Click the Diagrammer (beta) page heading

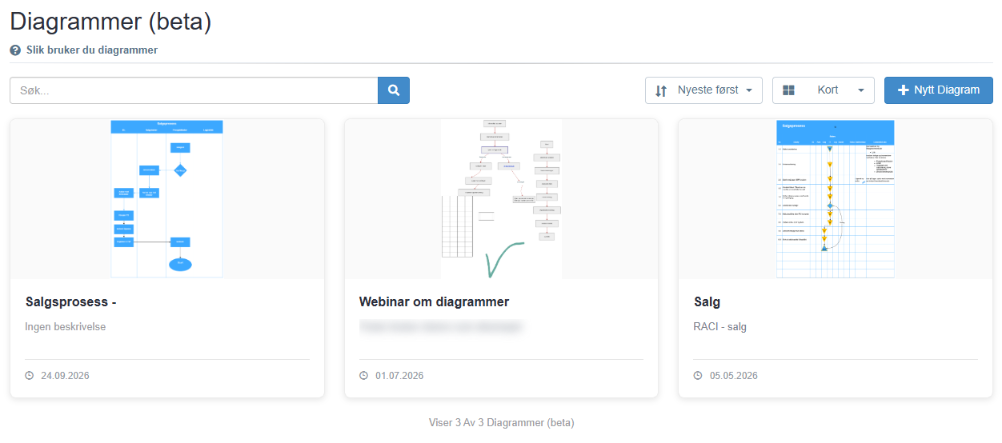point(111,21)
